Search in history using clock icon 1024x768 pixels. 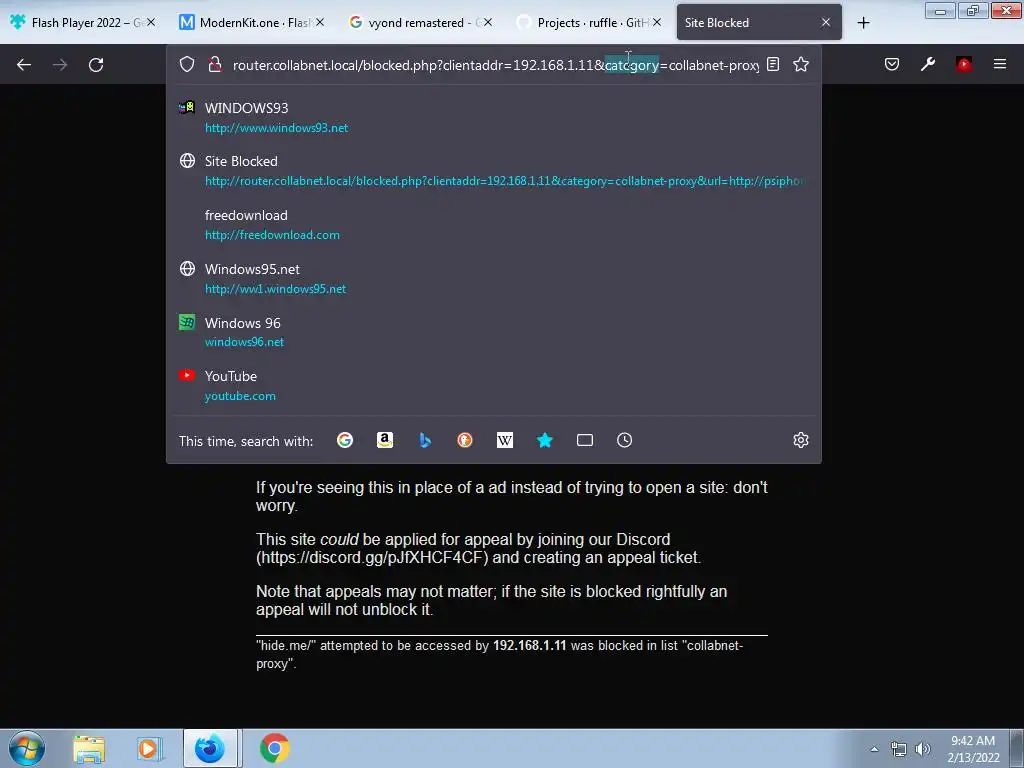(x=625, y=440)
